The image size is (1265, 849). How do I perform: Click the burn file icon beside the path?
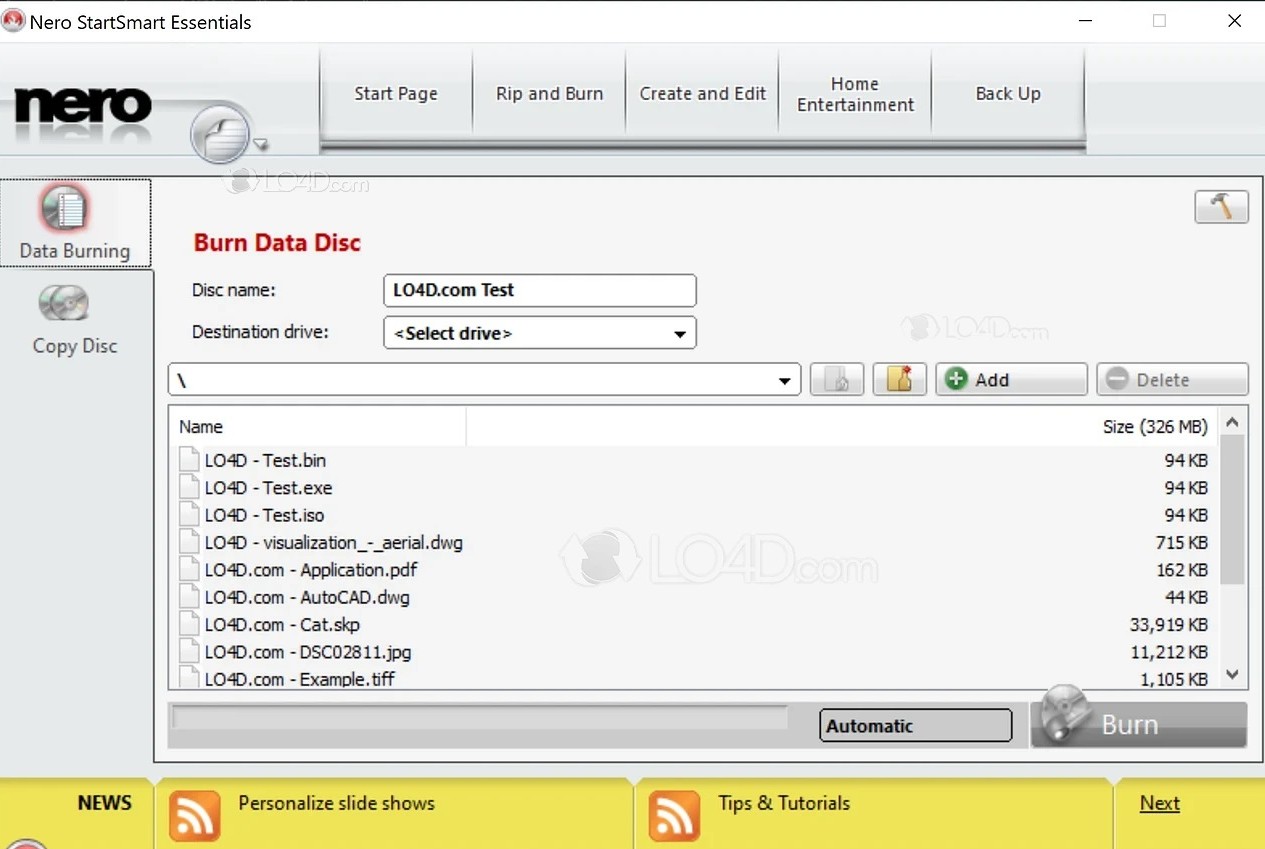coord(837,379)
